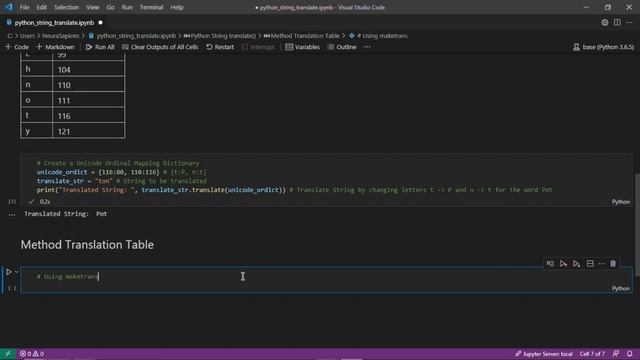
Task: Open run options dropdown beside cell play button
Action: pos(17,272)
